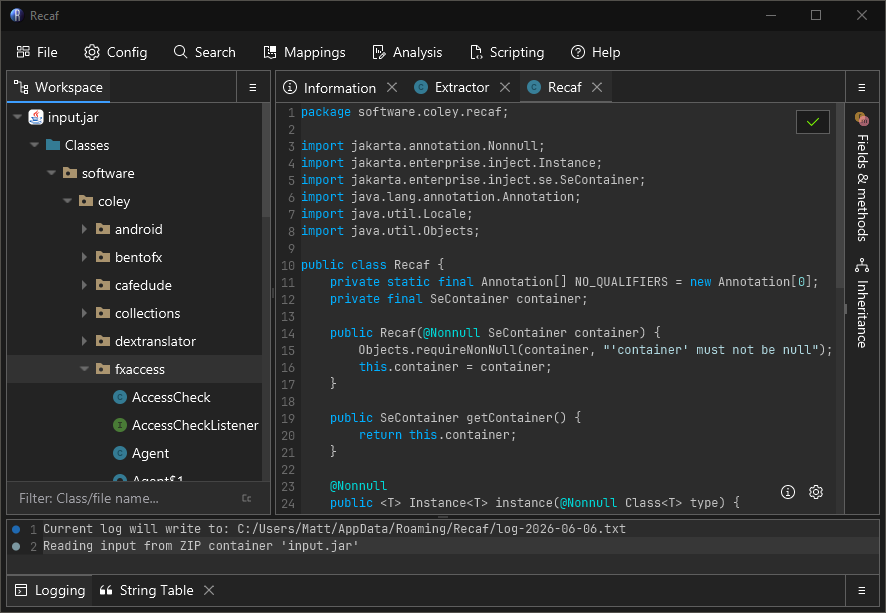Expand the cafedude package
The height and width of the screenshot is (613, 886).
pyautogui.click(x=84, y=285)
